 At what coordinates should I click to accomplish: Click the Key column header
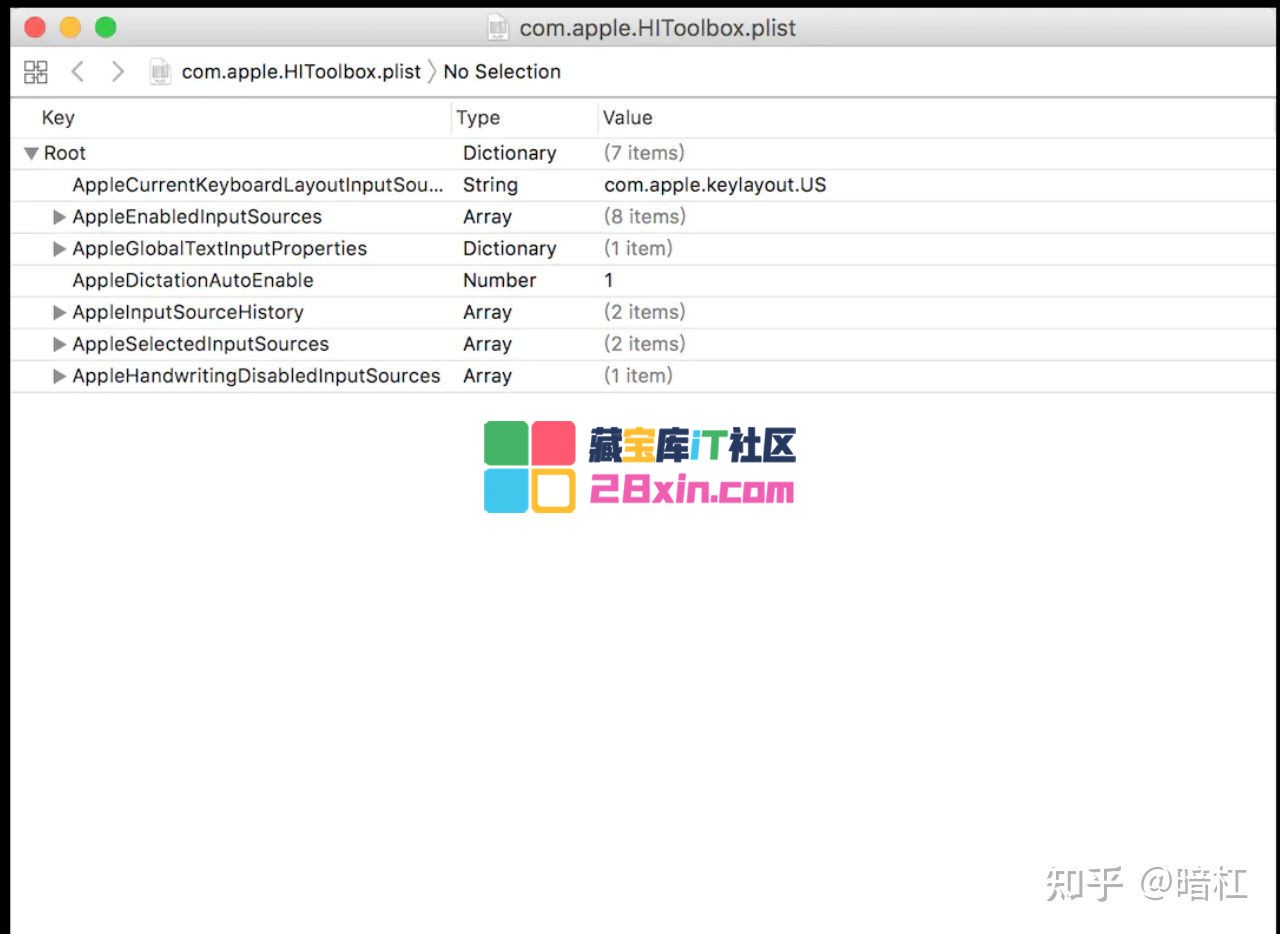coord(58,118)
